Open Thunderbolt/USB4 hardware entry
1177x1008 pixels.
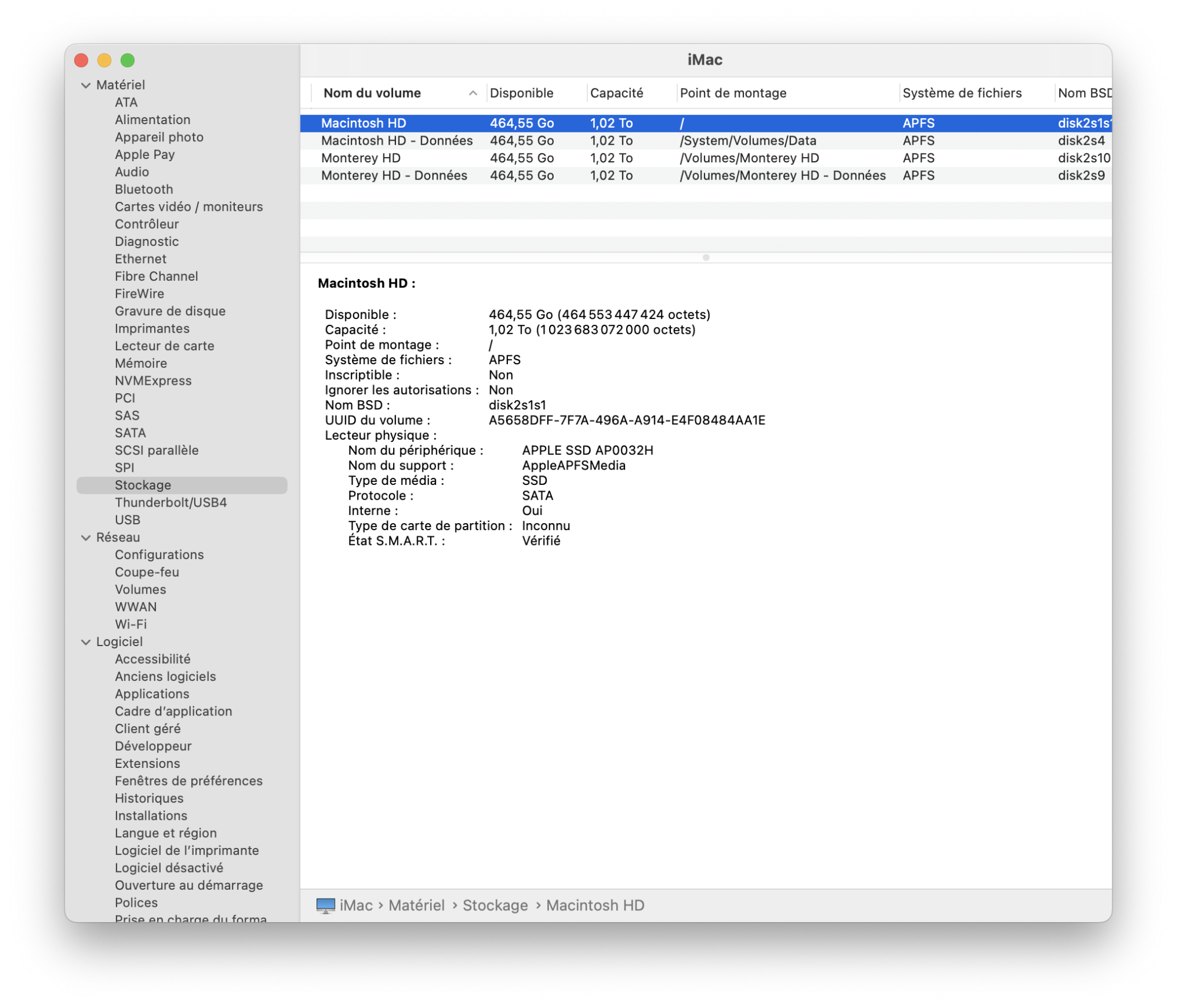[171, 503]
